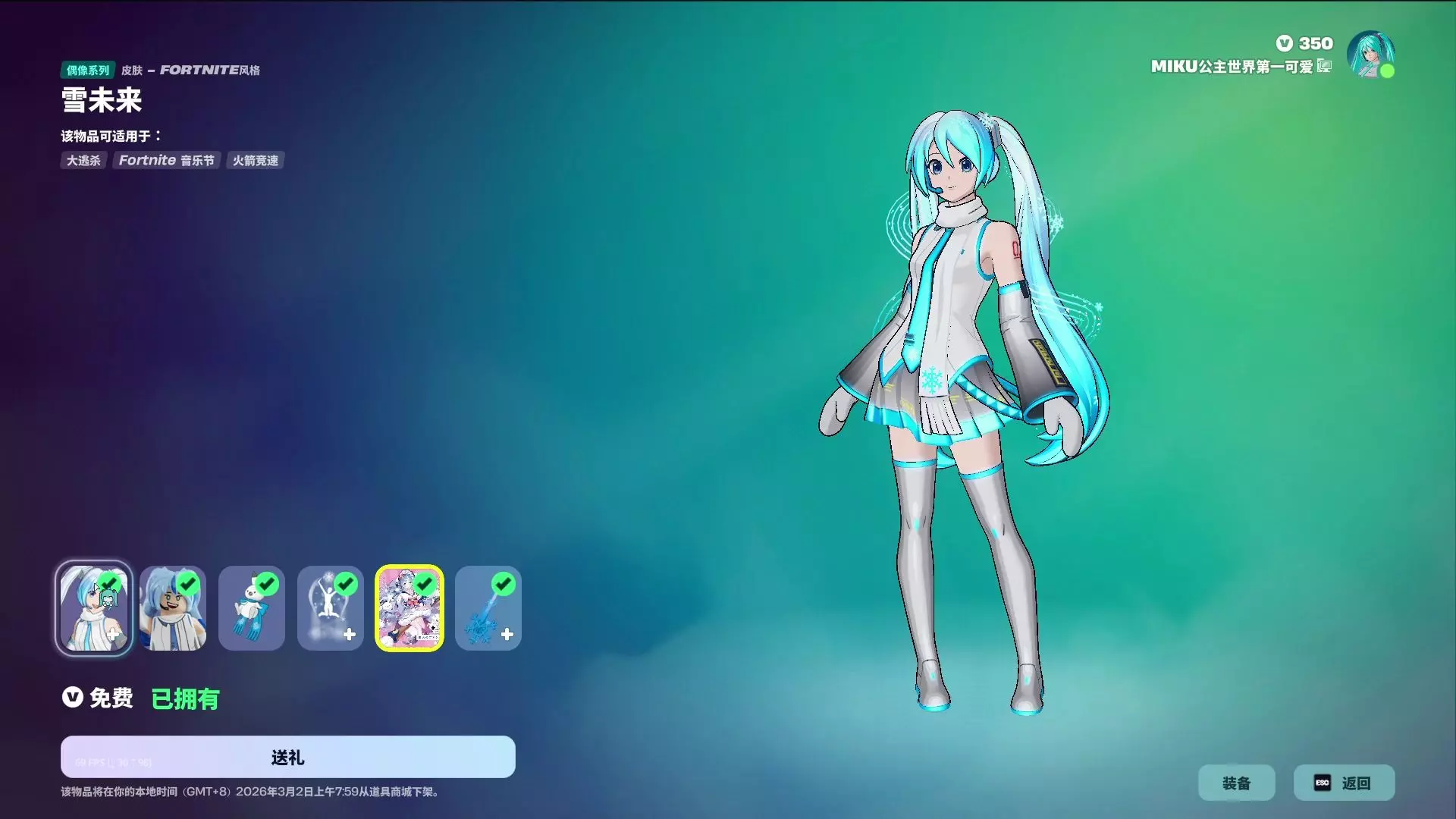Screen dimensions: 1456x819
Task: Select the snow rabbit back bling item
Action: pos(251,608)
